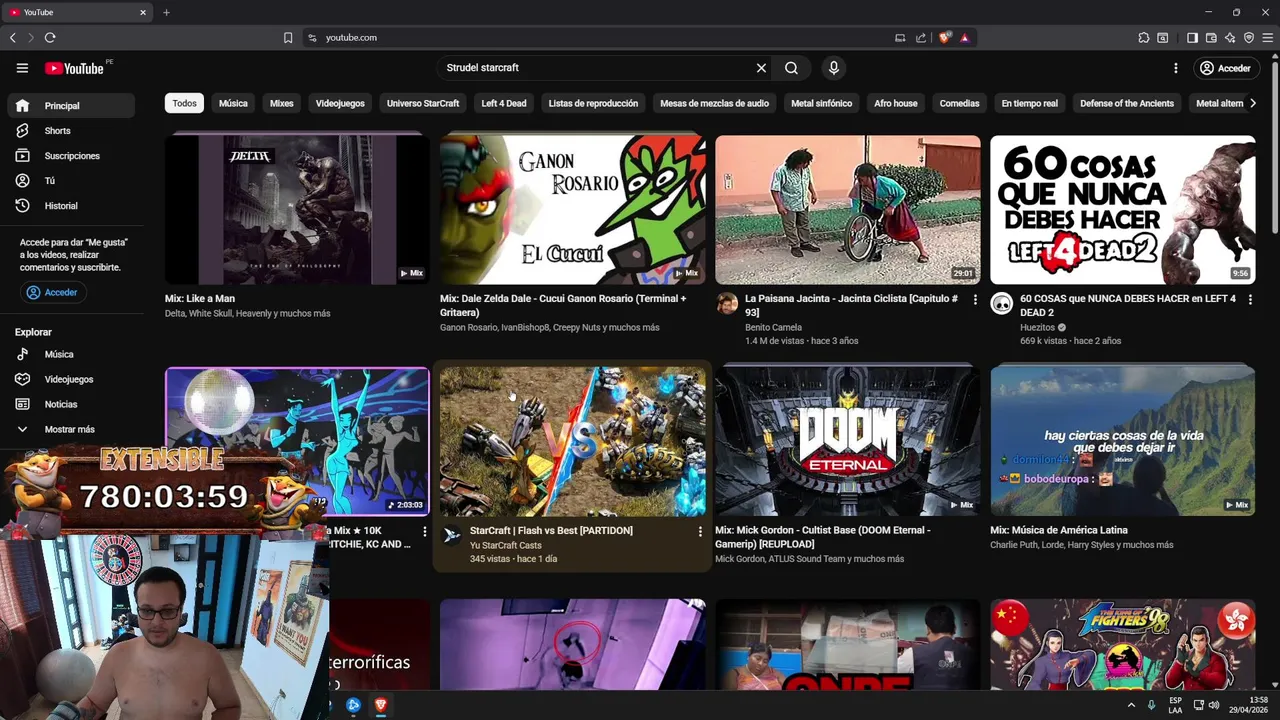Open the Yu StarCraft Casts channel link
1280x720 pixels.
(506, 546)
